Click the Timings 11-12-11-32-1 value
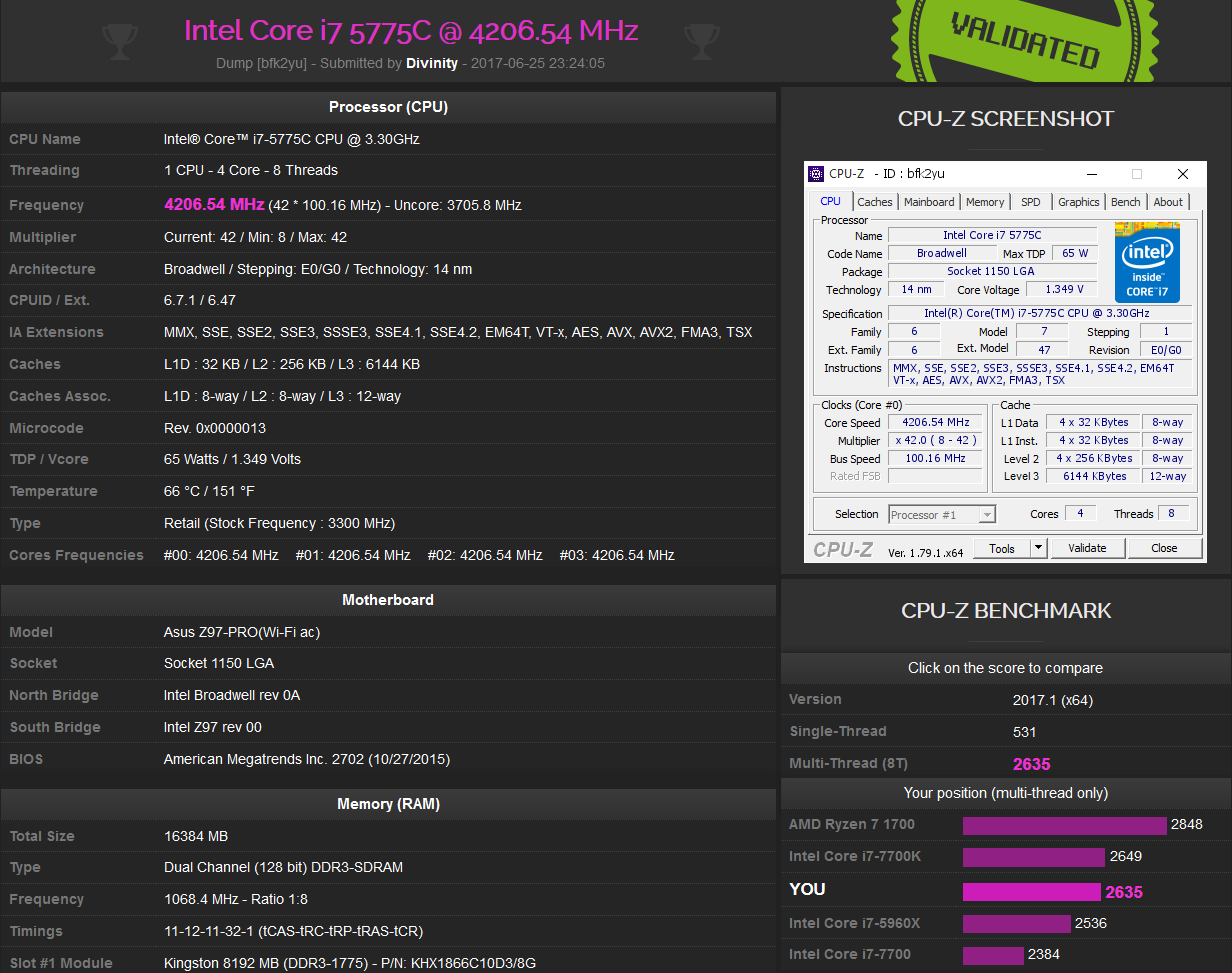1232x973 pixels. (293, 931)
